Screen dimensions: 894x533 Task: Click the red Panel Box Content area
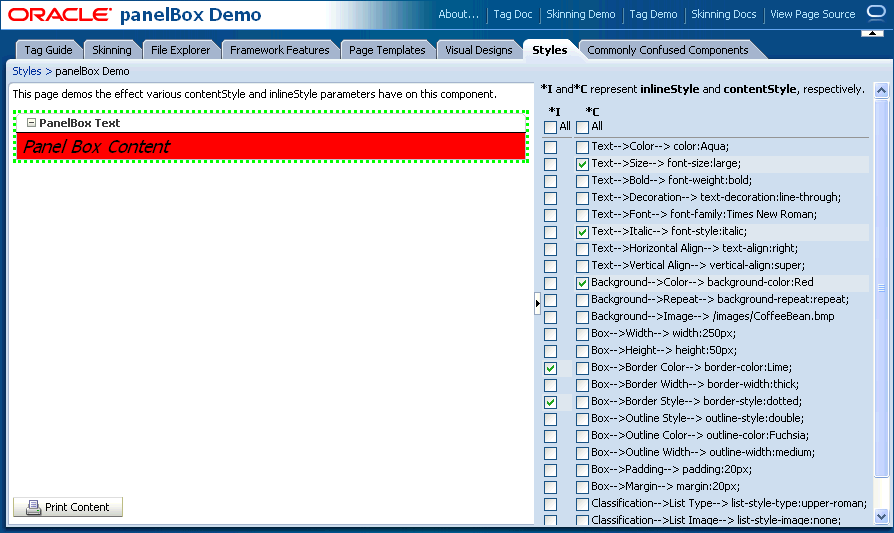pyautogui.click(x=271, y=147)
